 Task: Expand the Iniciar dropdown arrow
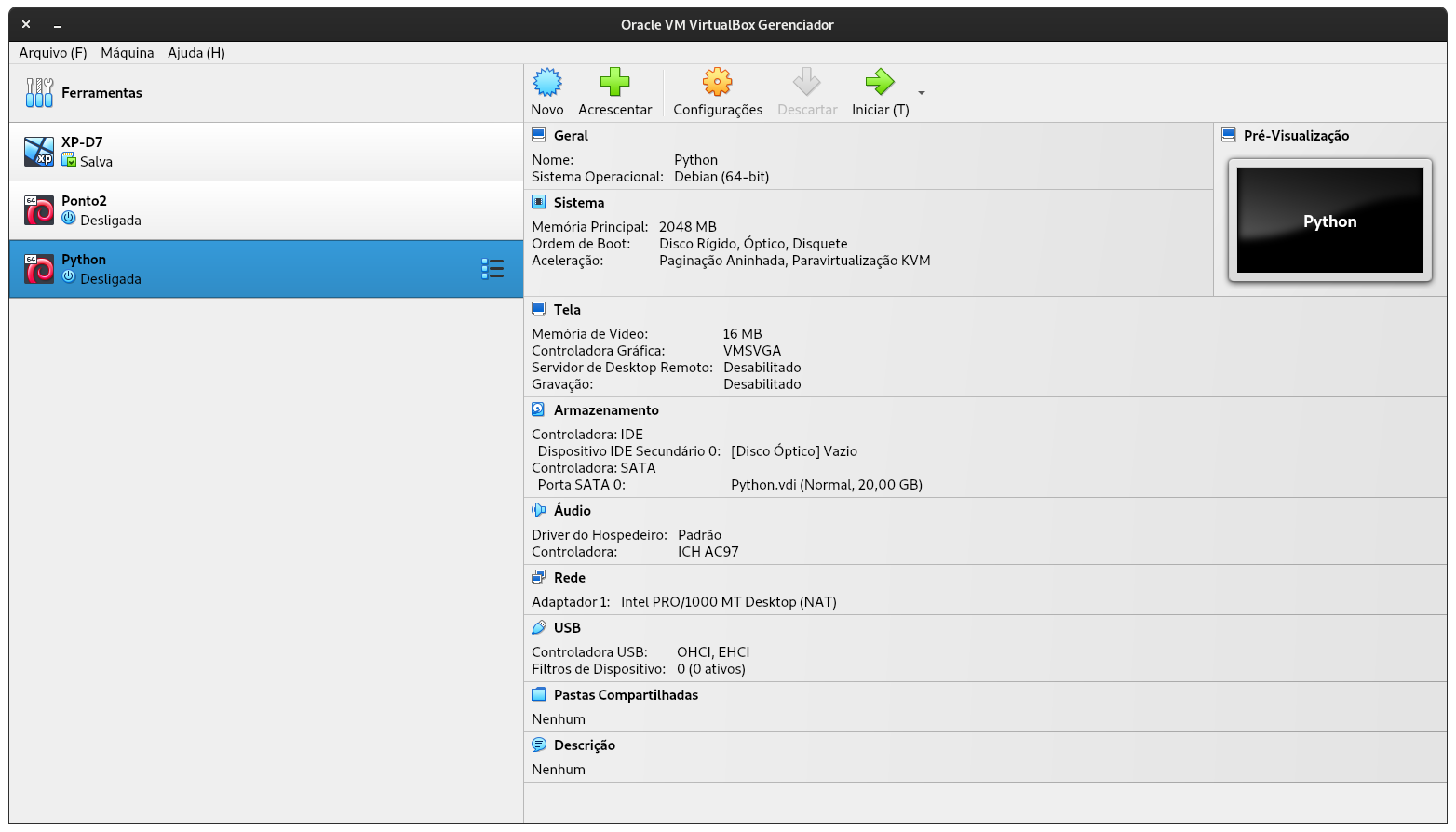pos(922,93)
